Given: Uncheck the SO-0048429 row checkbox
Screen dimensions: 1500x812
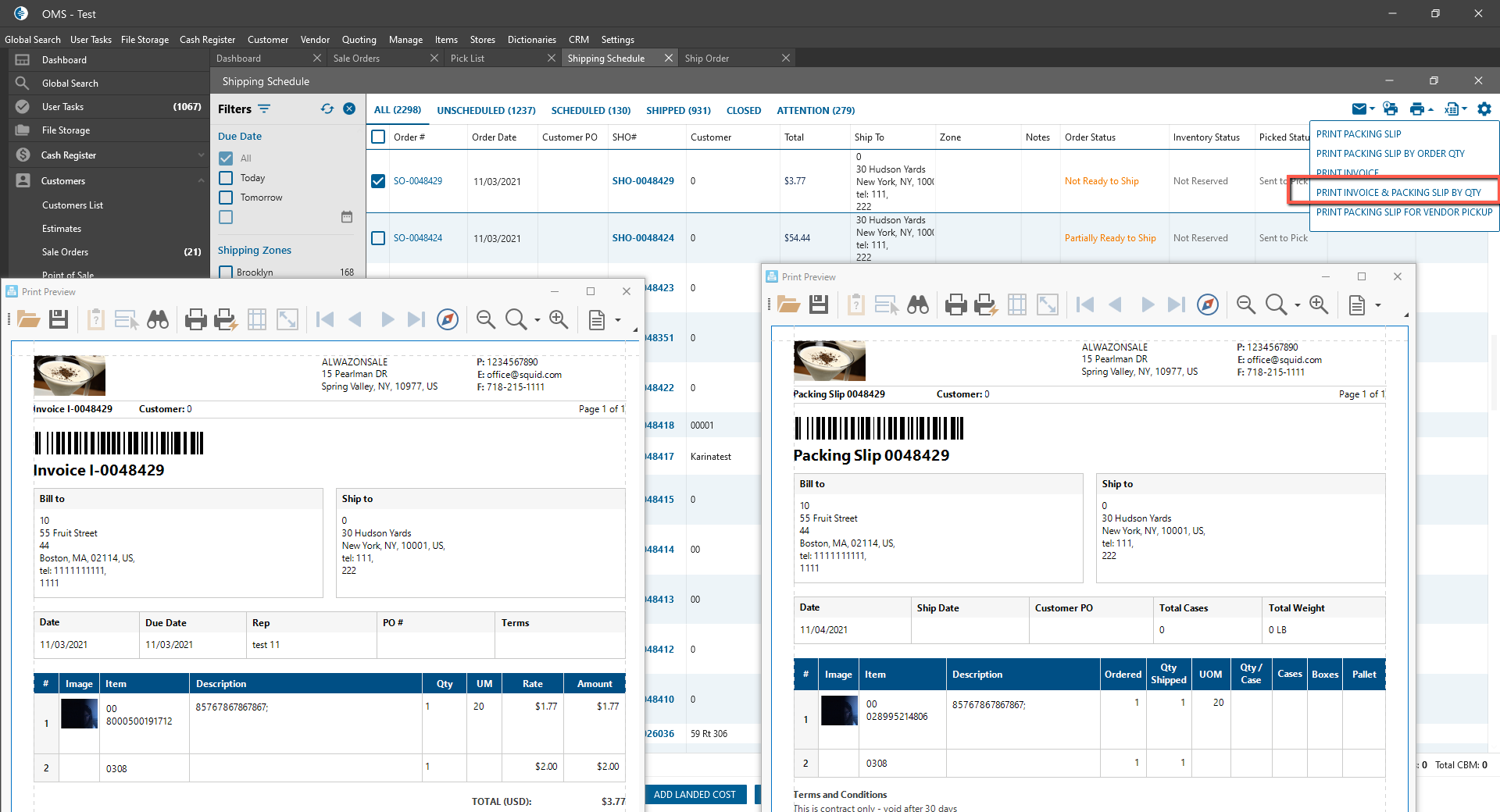Looking at the screenshot, I should coord(378,181).
